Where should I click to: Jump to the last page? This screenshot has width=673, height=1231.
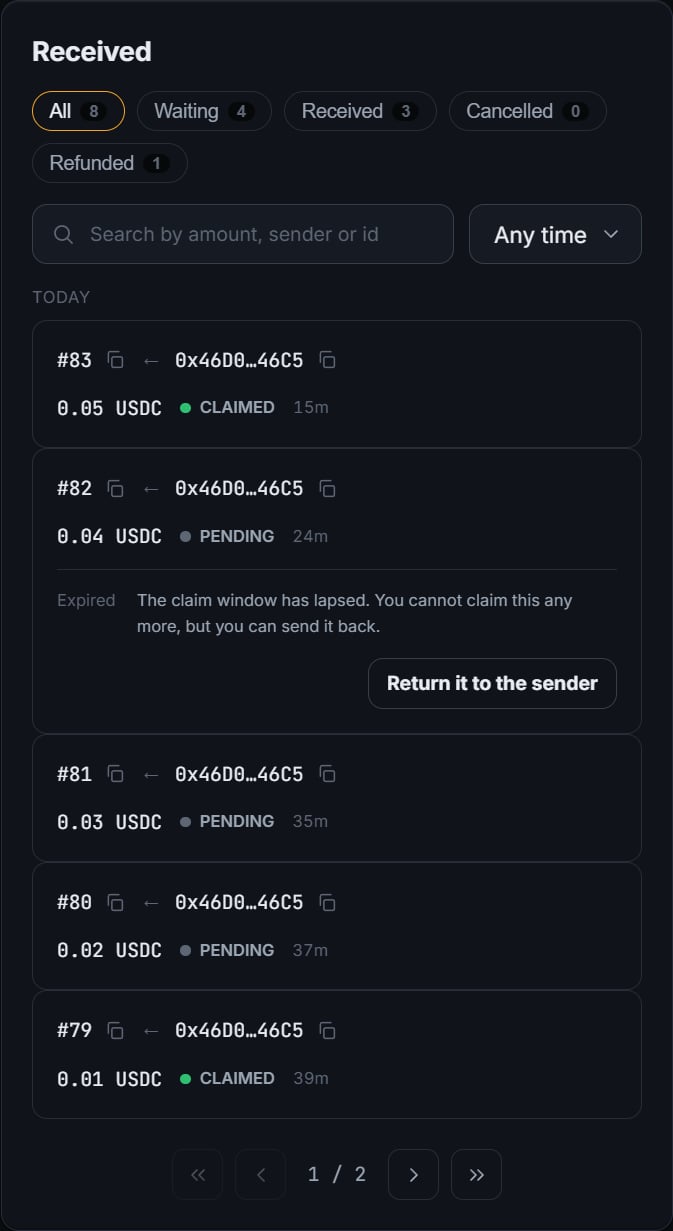(476, 1174)
